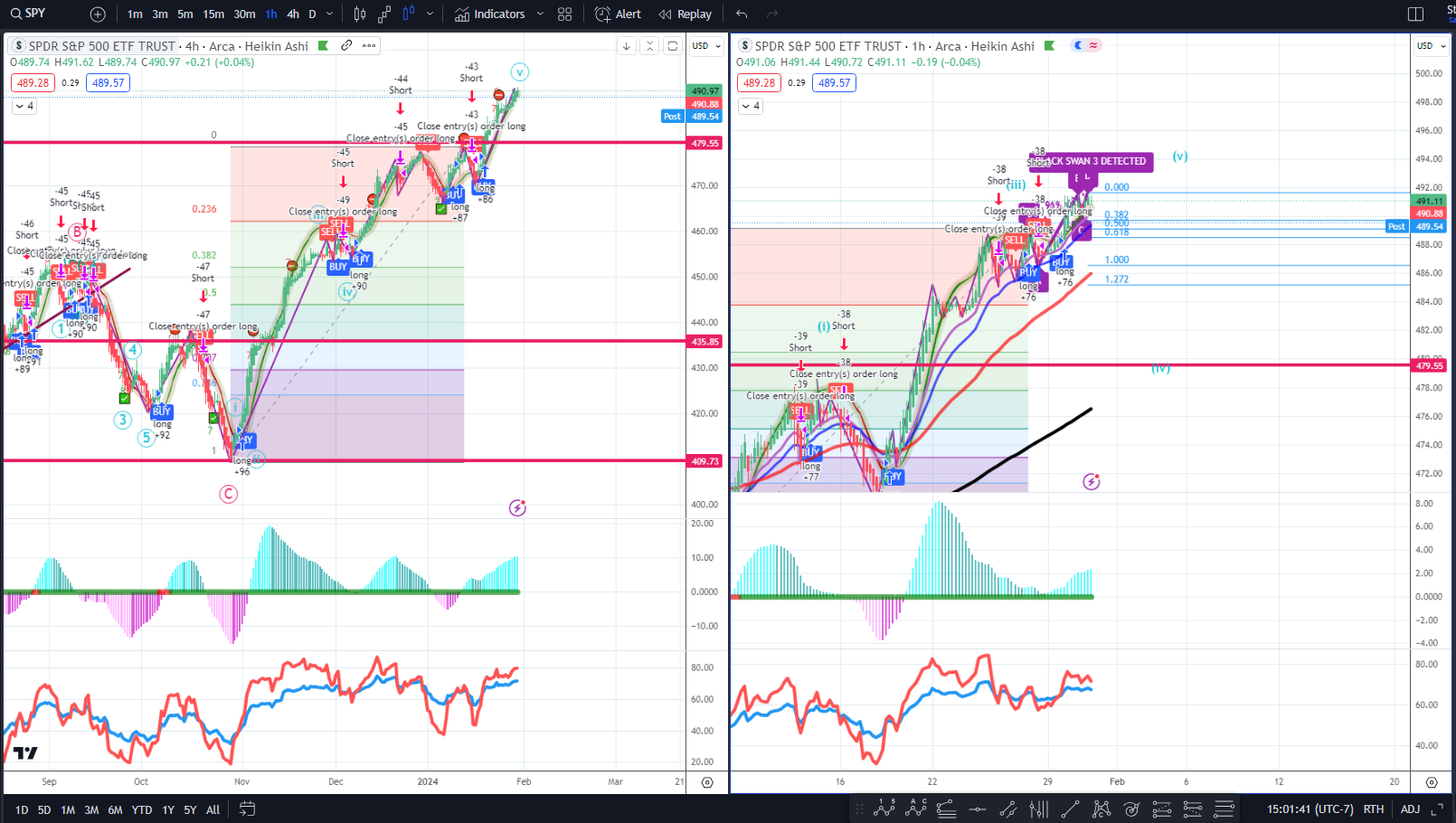Open the SPY symbol search
The image size is (1456, 823).
tap(28, 14)
